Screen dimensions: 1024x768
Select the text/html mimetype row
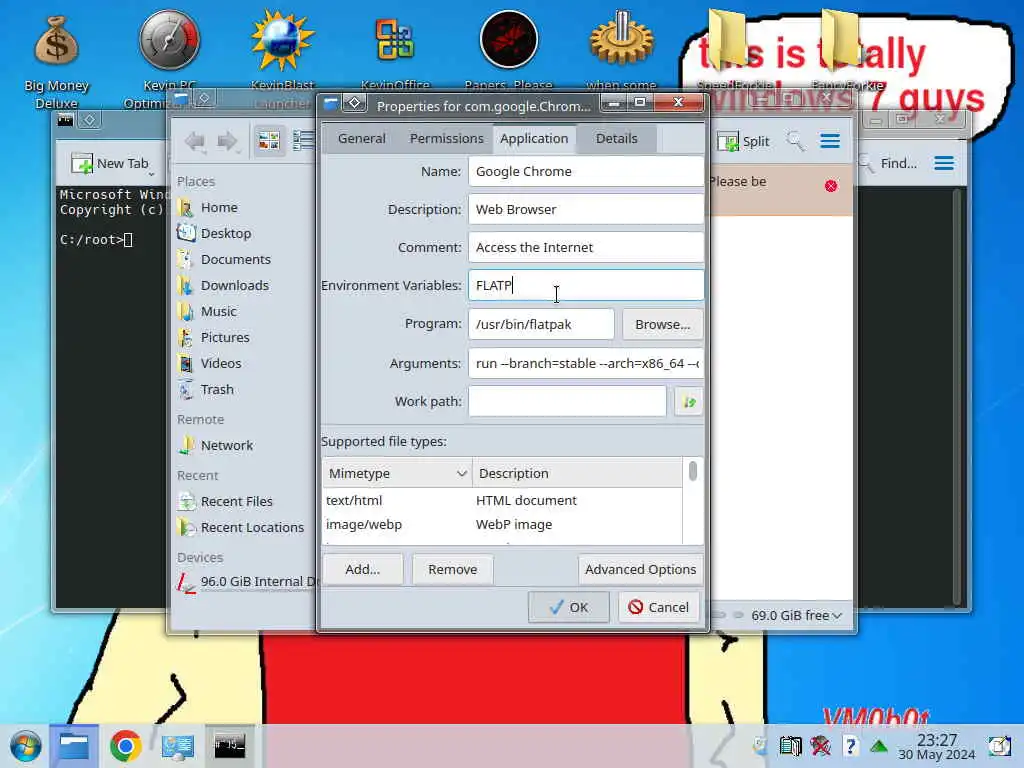pos(502,500)
